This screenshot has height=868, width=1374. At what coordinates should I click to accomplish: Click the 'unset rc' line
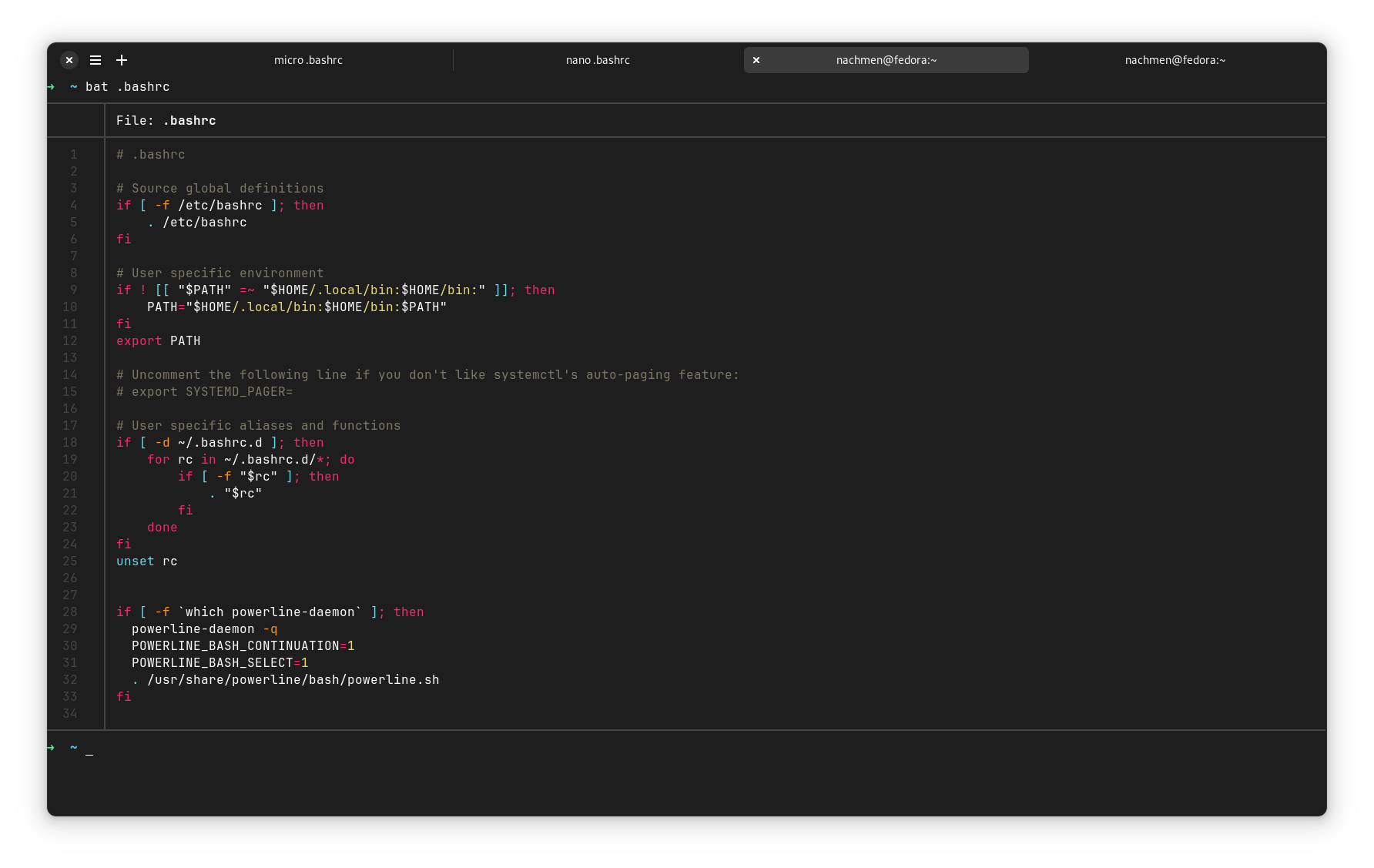[146, 561]
